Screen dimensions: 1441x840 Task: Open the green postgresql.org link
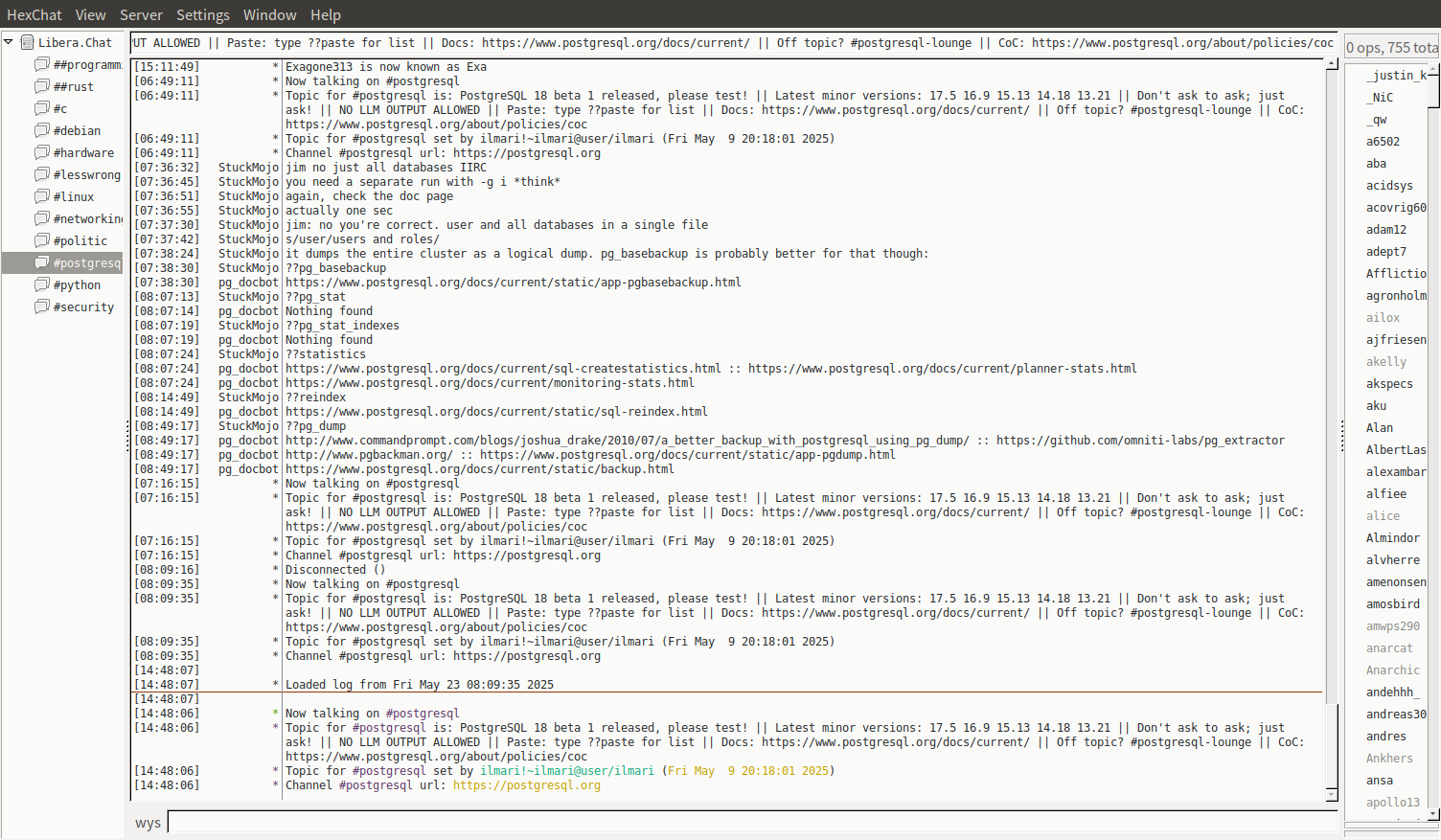tap(526, 785)
